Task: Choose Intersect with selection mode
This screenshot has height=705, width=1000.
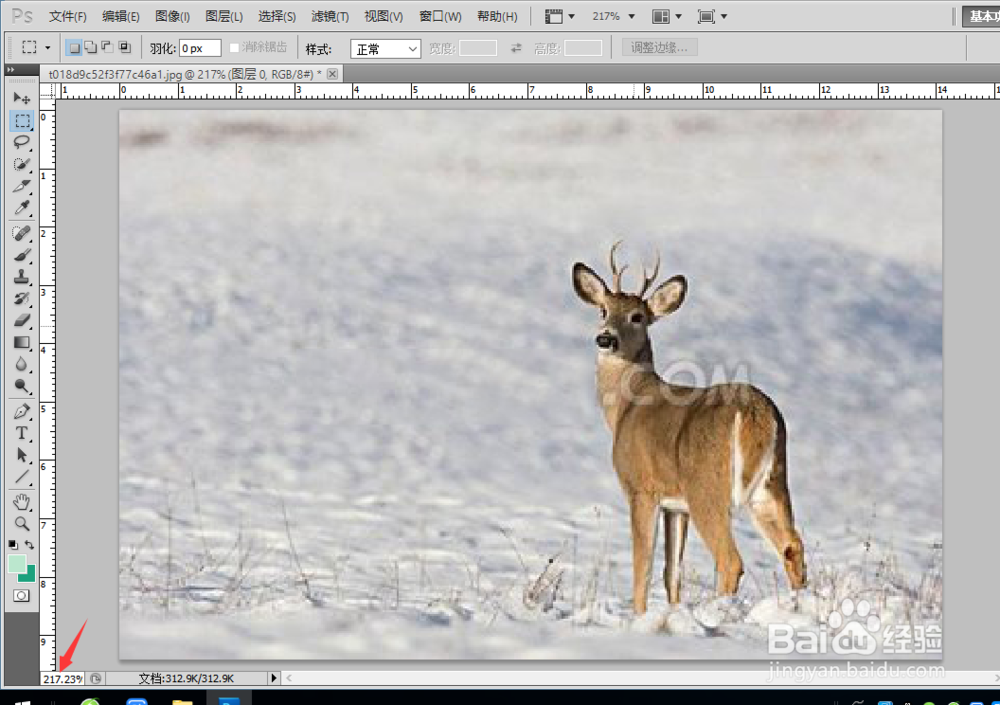Action: (x=124, y=47)
